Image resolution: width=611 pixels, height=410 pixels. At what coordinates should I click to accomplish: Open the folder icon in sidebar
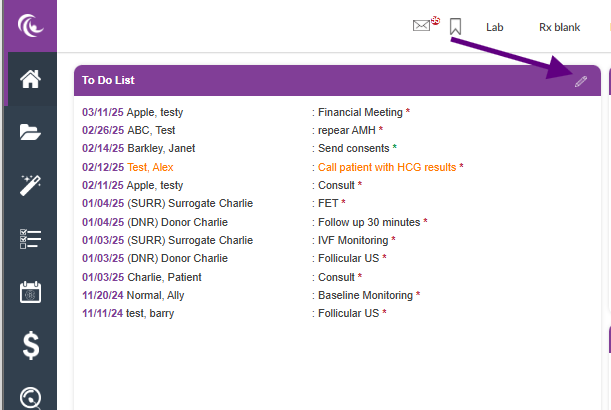click(30, 132)
